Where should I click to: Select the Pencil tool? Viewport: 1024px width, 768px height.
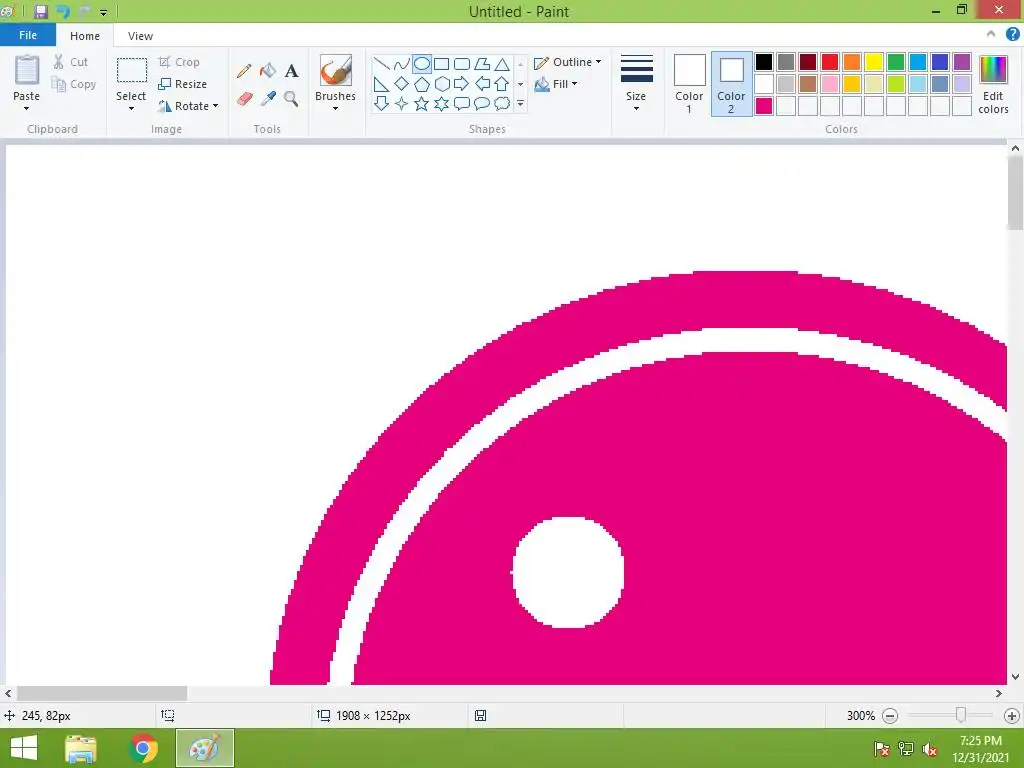point(244,71)
